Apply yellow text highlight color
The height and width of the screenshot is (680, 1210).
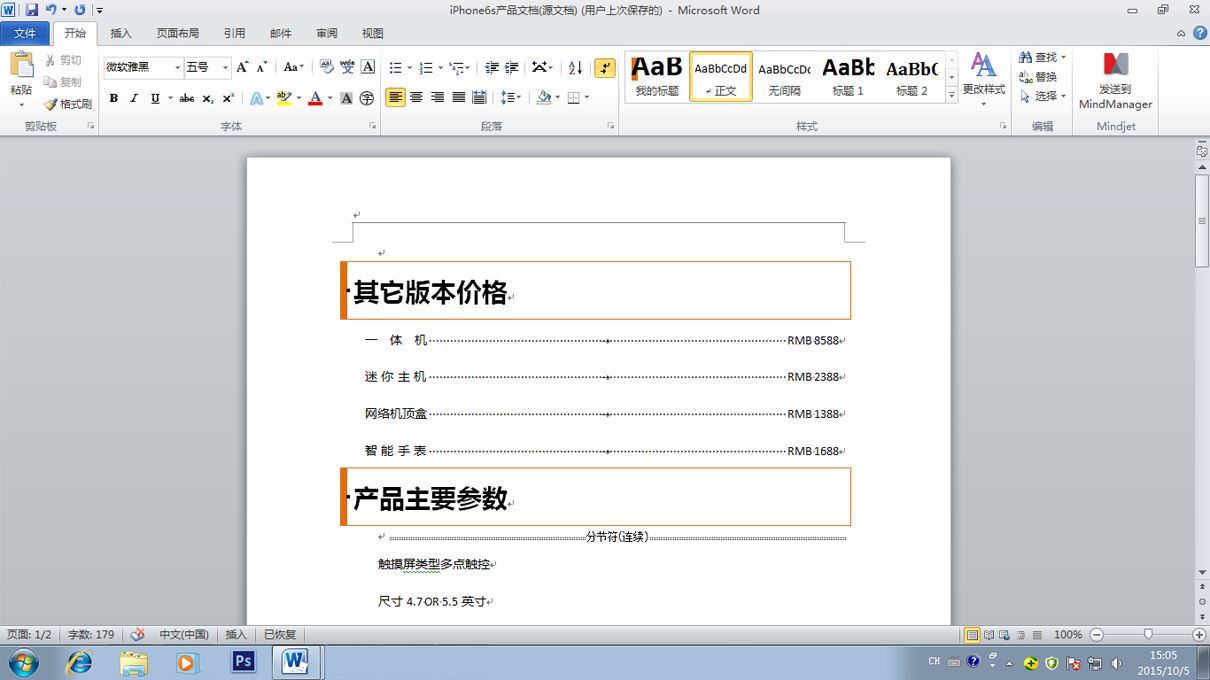[284, 98]
